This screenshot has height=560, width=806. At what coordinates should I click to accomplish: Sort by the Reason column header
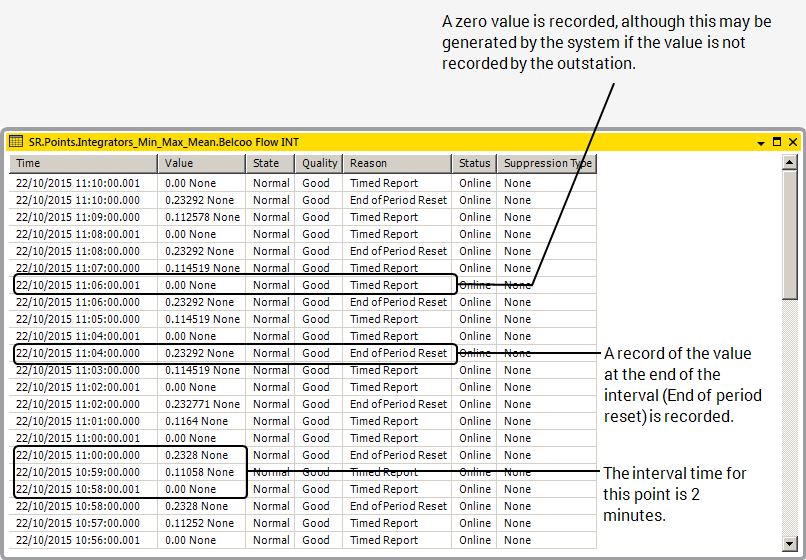point(397,163)
